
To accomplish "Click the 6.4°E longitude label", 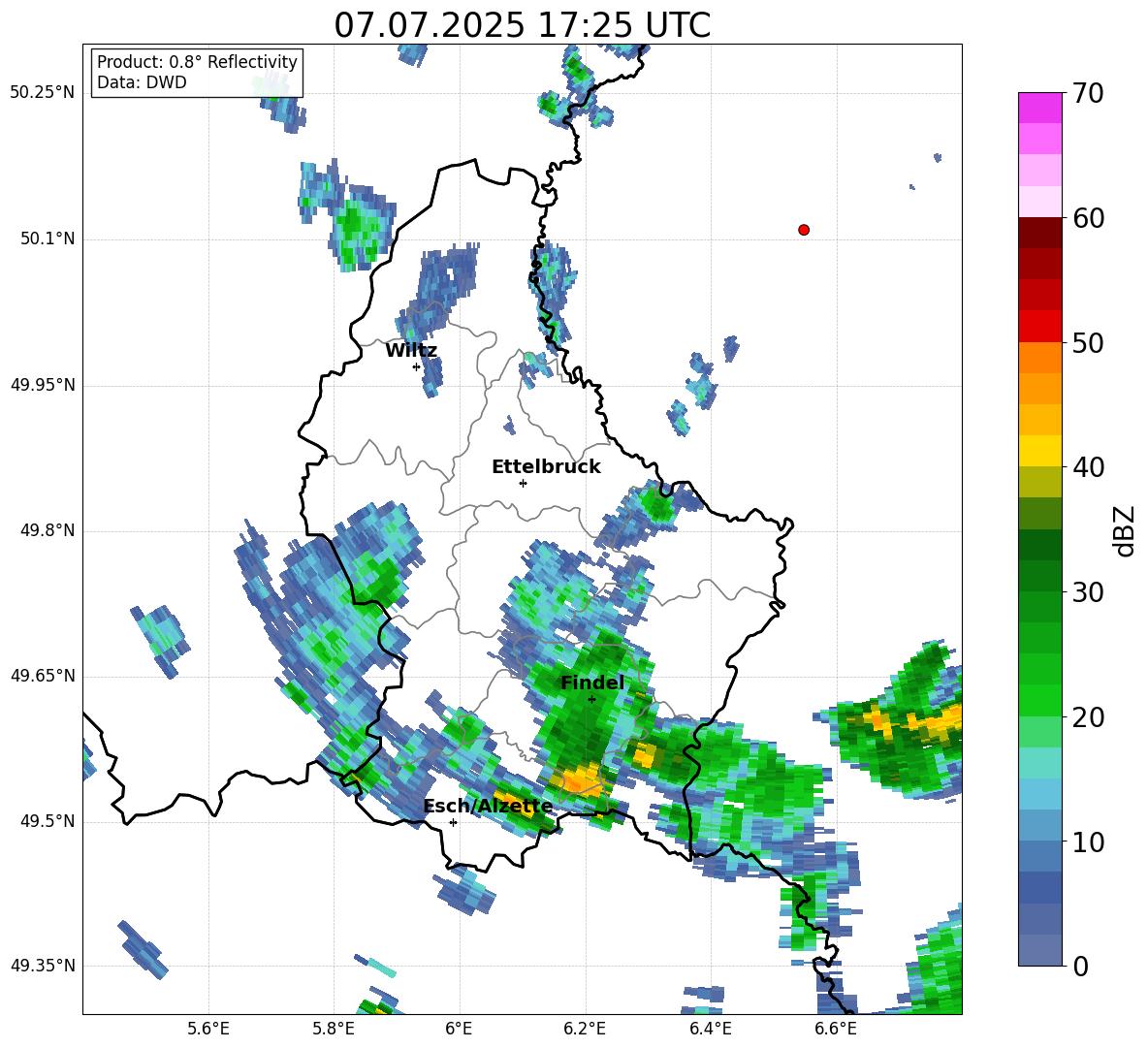I will 710,1029.
